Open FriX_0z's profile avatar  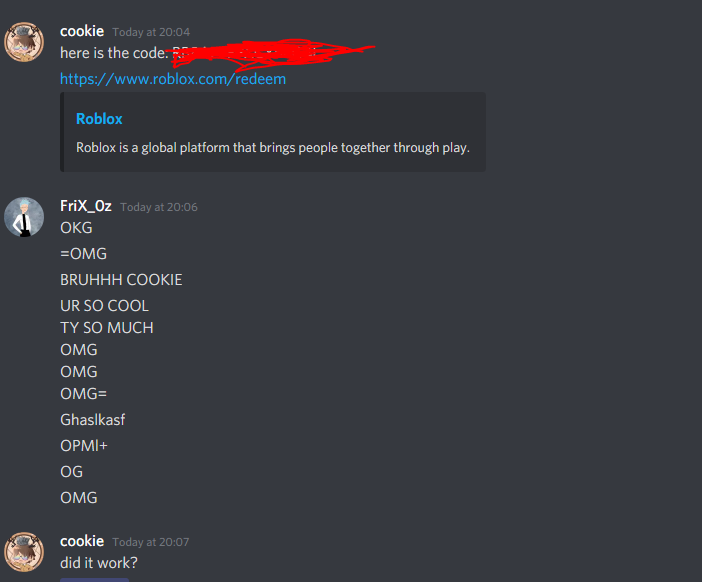click(24, 217)
